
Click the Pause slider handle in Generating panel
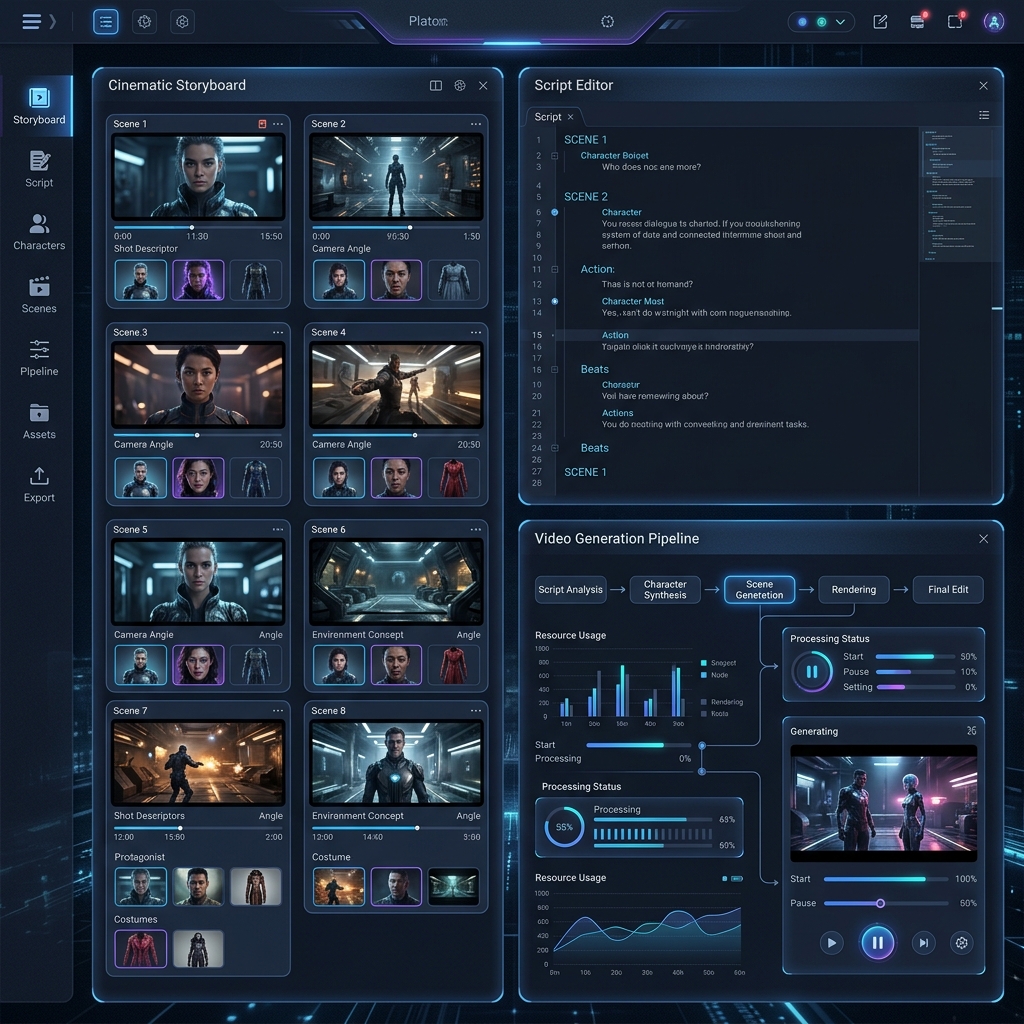point(880,903)
